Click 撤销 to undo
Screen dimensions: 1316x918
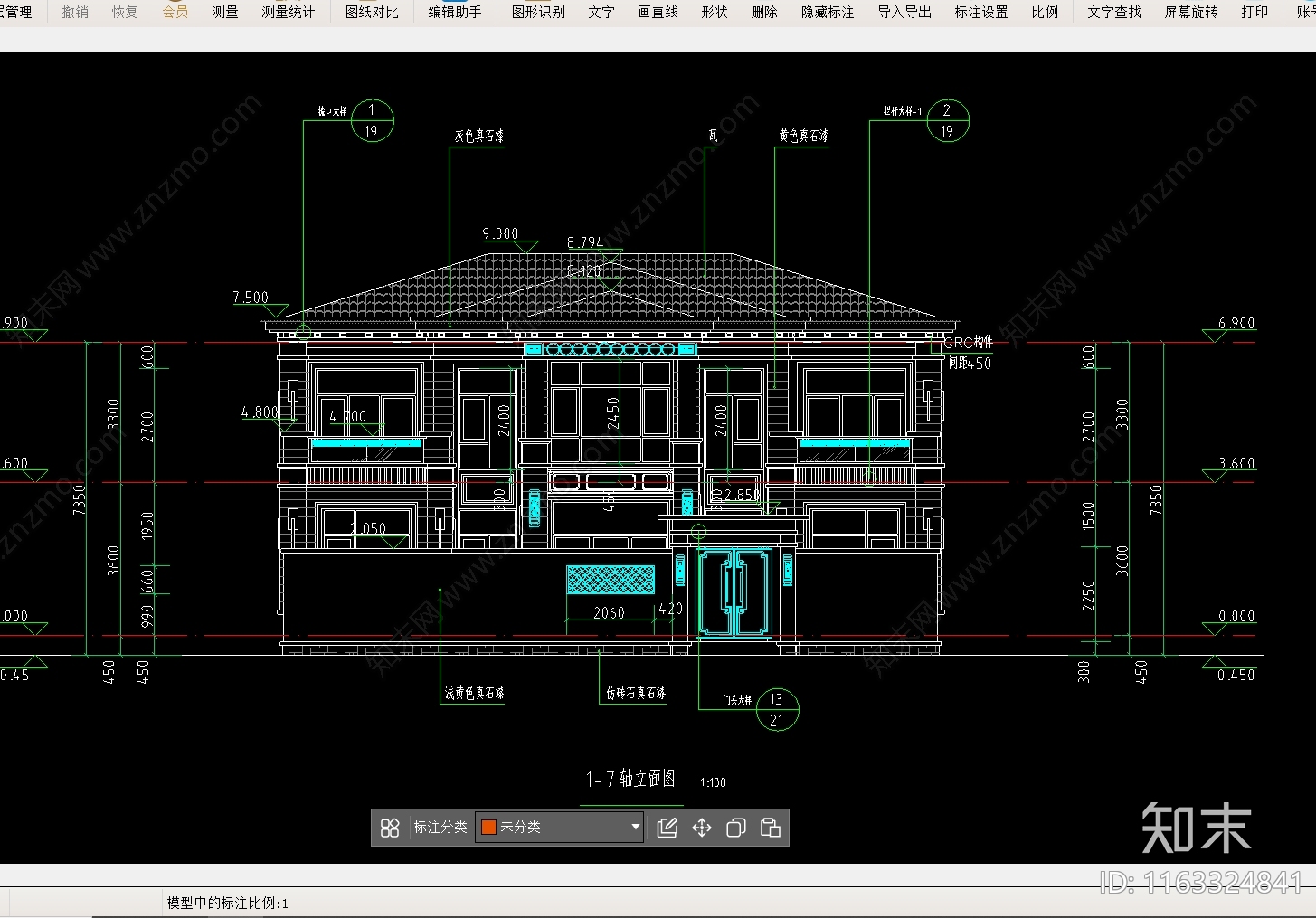[x=75, y=12]
